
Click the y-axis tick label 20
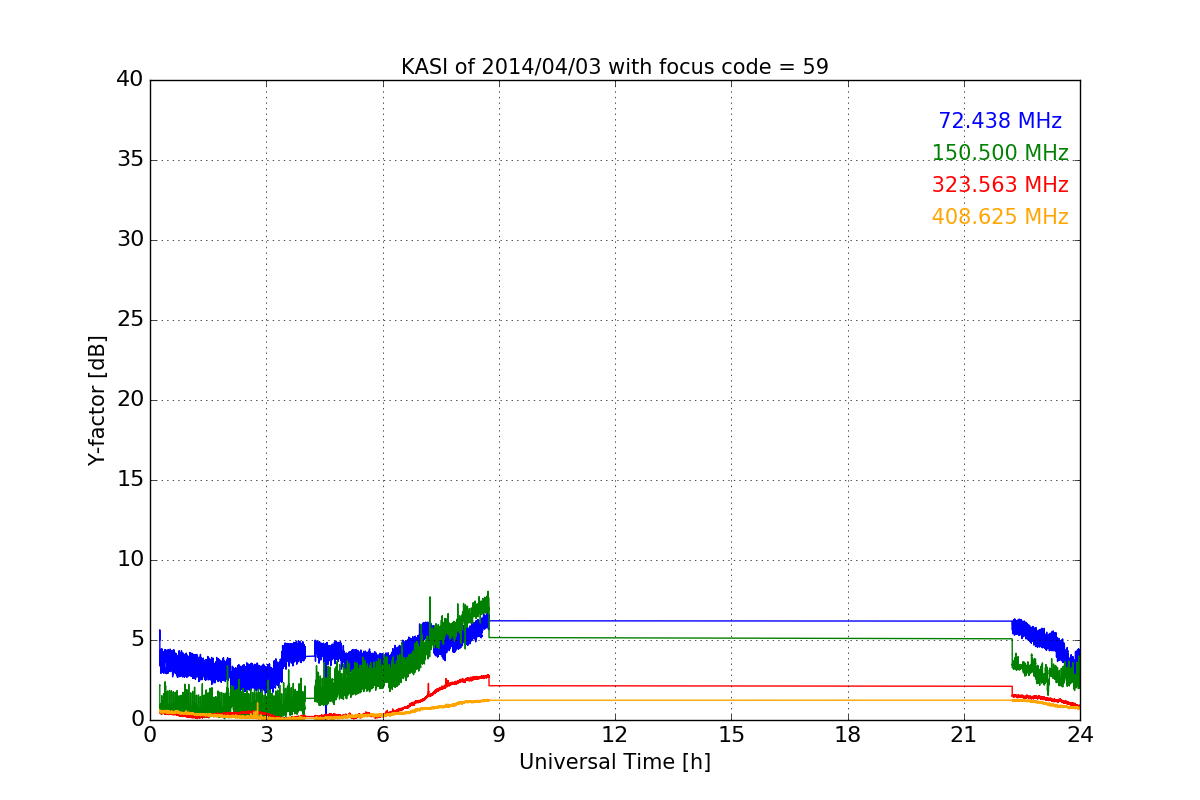click(x=130, y=400)
